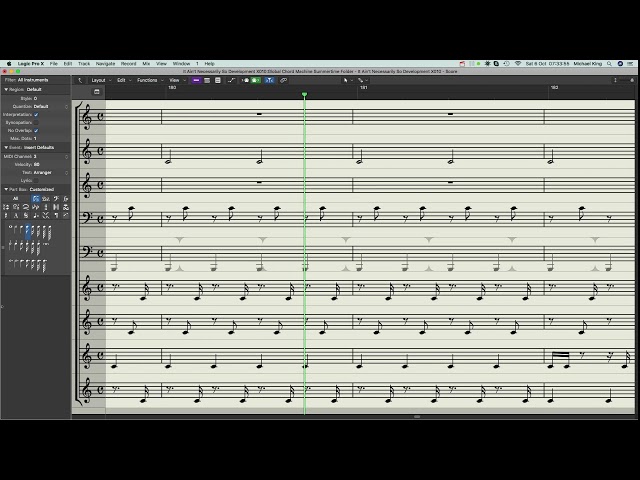The height and width of the screenshot is (480, 640).
Task: Toggle the MIDI In button
Action: (x=245, y=80)
